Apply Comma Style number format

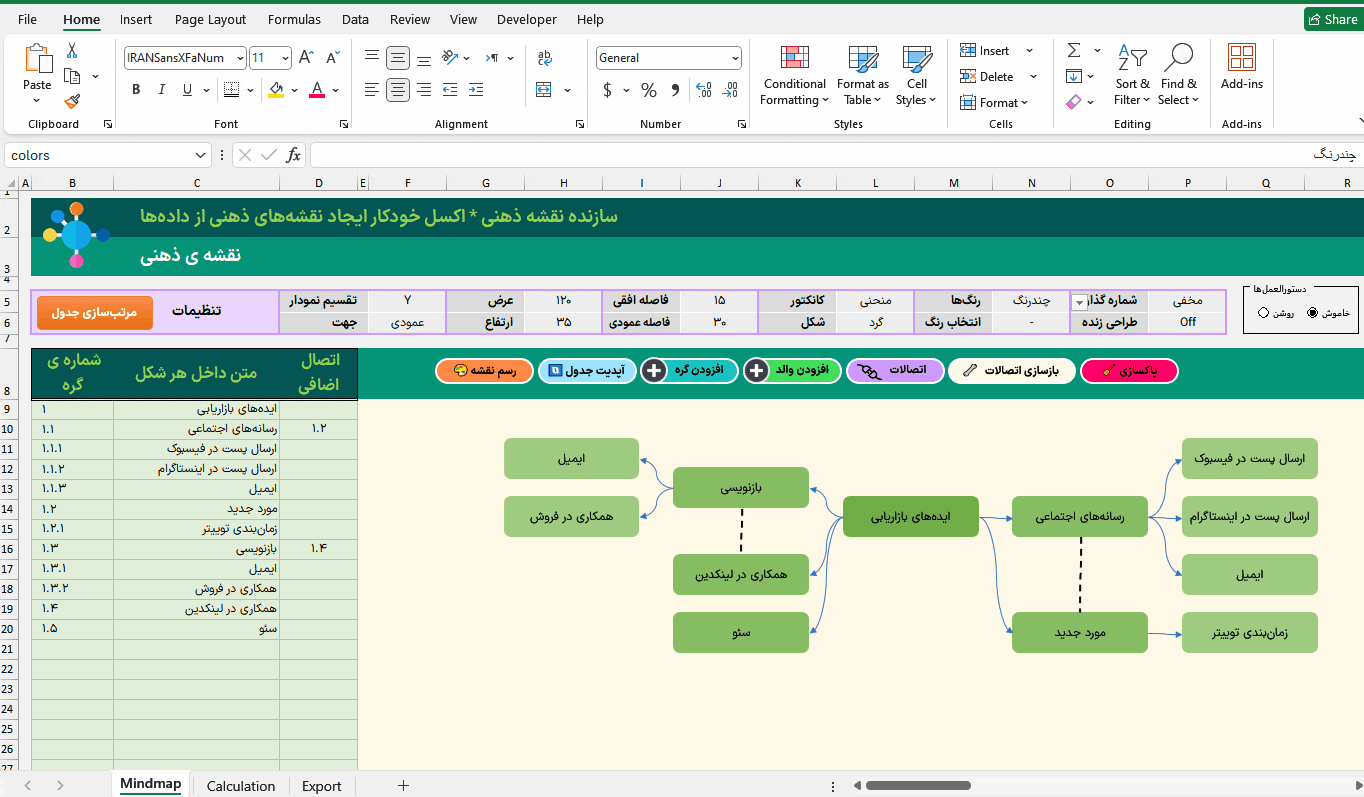click(675, 90)
